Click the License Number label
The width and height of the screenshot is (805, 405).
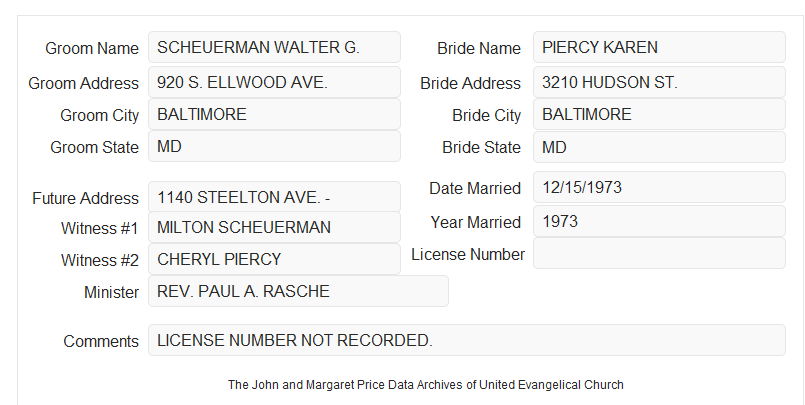point(468,255)
